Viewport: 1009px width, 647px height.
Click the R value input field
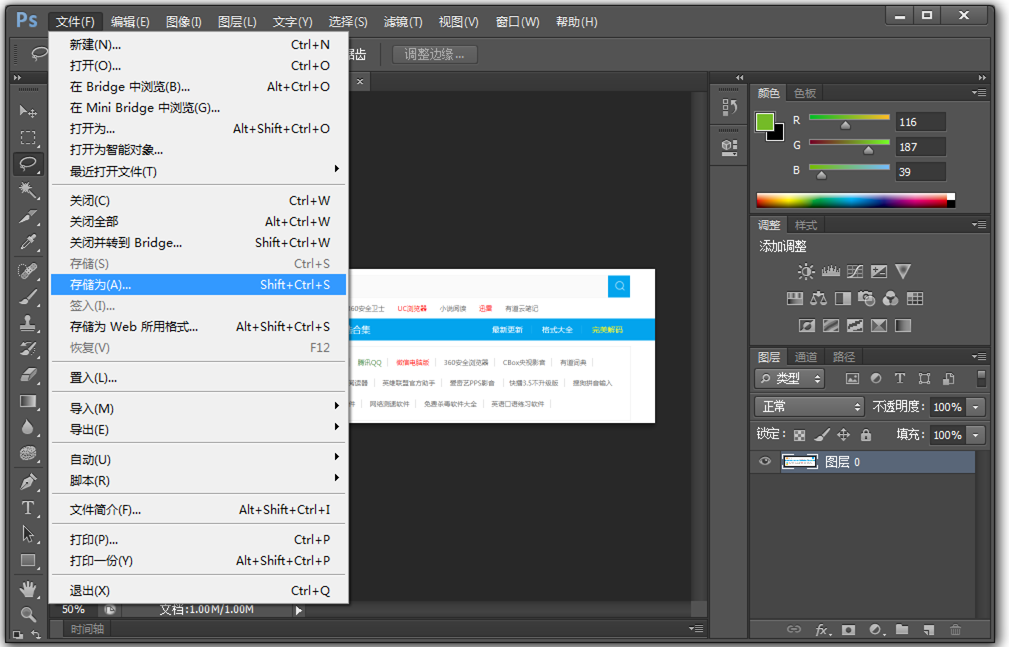click(920, 122)
